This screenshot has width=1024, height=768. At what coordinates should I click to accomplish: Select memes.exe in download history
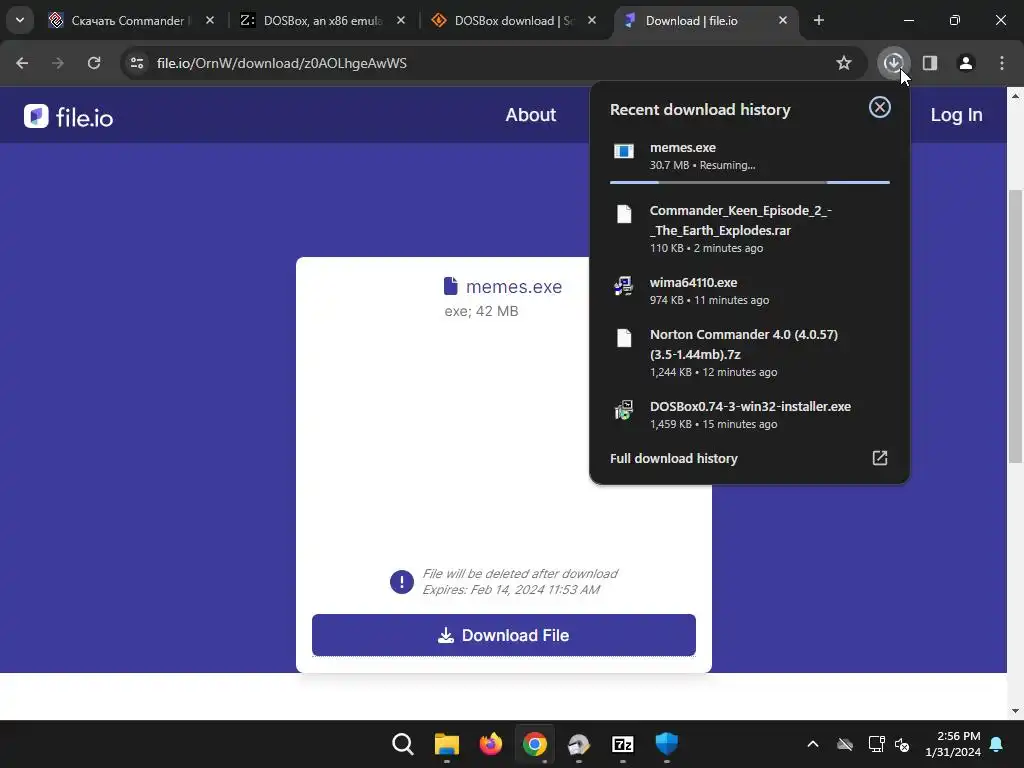[x=749, y=156]
